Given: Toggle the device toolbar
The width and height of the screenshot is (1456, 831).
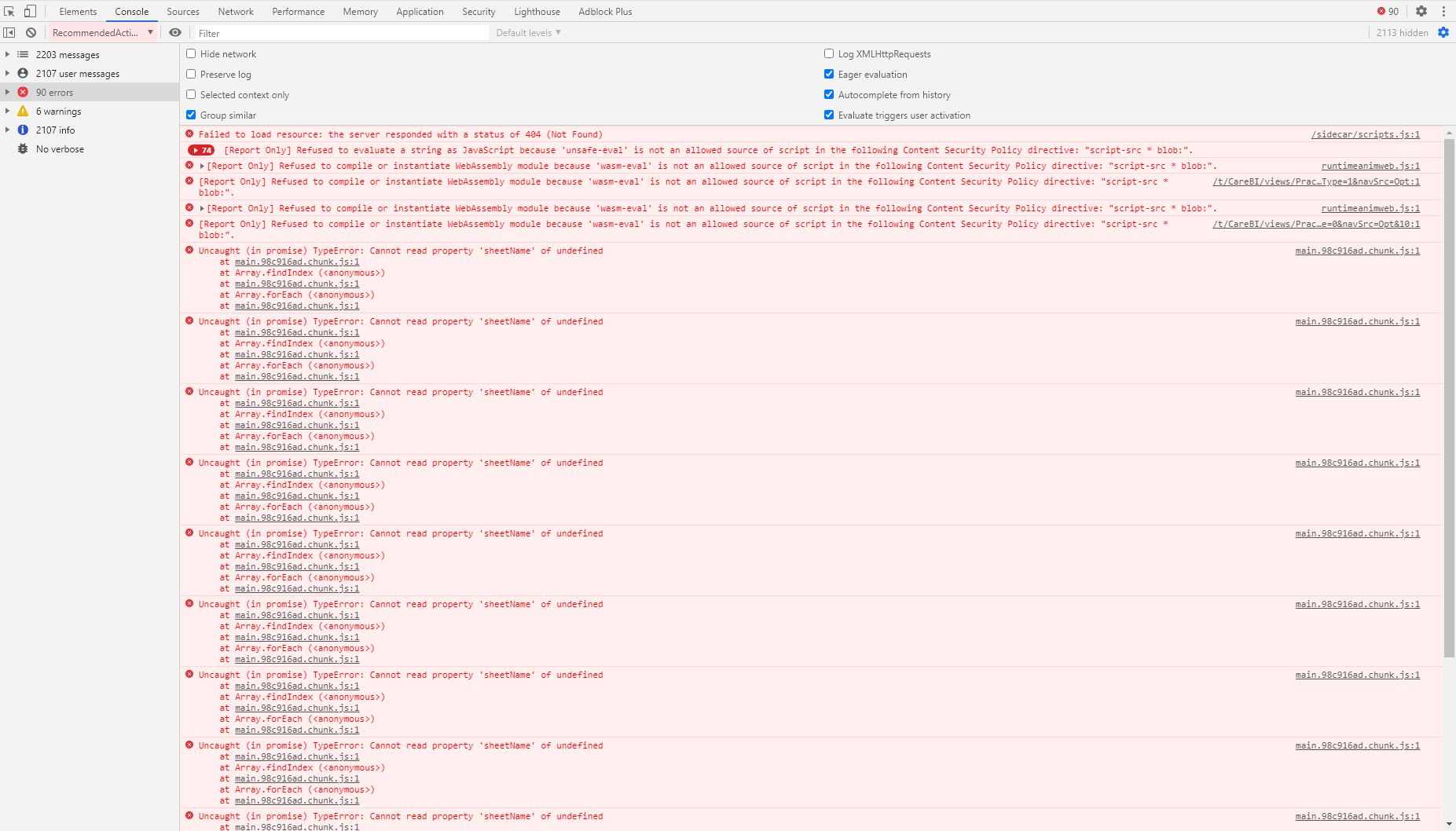Looking at the screenshot, I should (x=29, y=11).
